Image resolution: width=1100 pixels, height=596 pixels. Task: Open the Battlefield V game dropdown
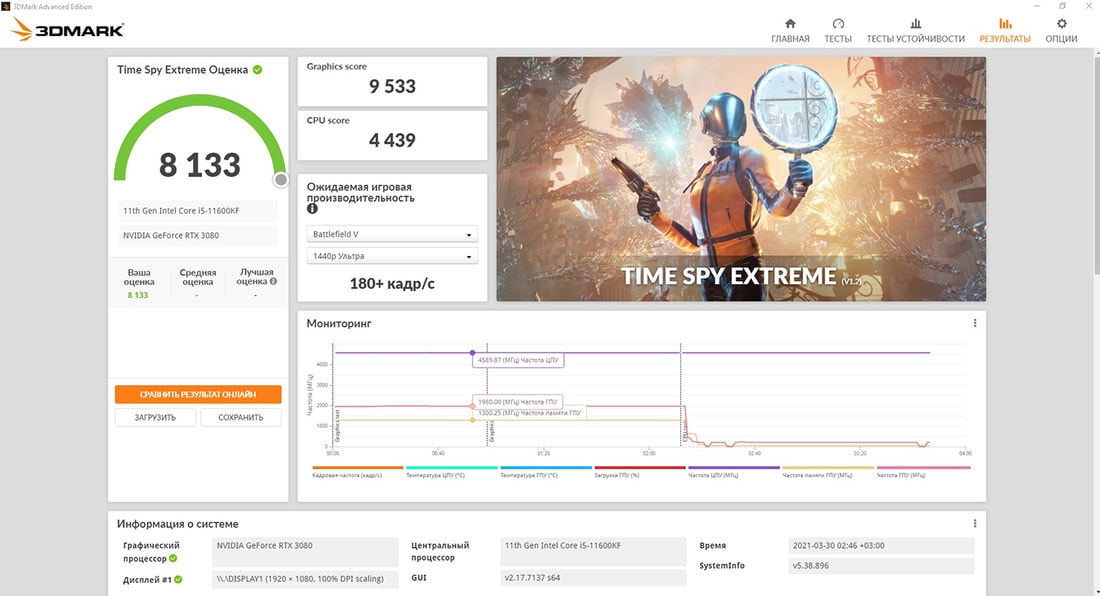(x=392, y=234)
